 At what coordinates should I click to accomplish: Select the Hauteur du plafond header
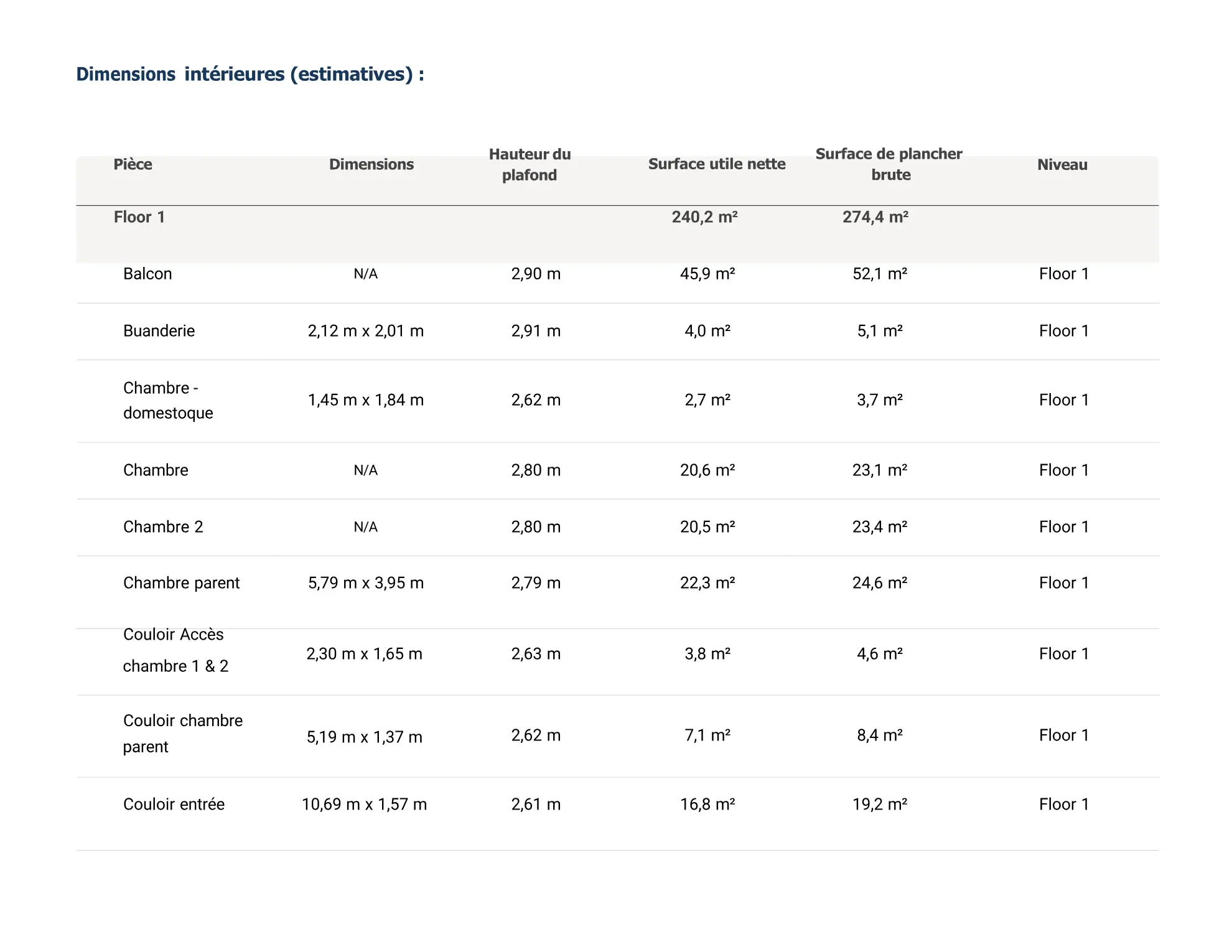[x=530, y=164]
